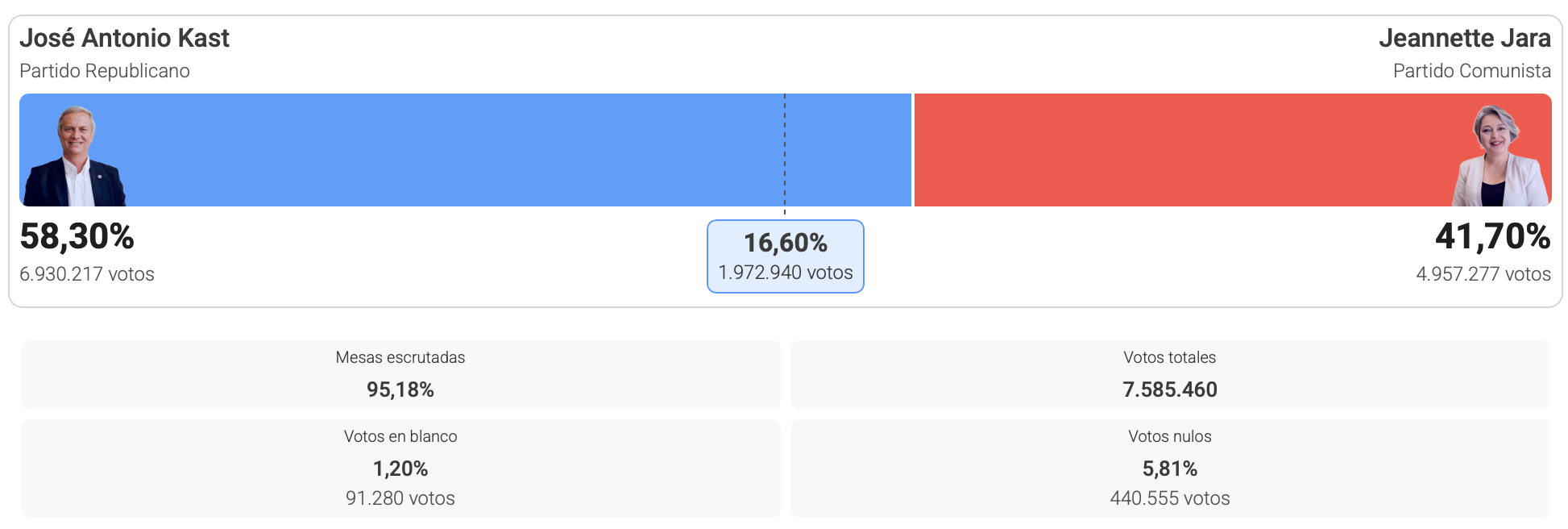
Task: Click the Partido Comunista party label
Action: [x=1471, y=71]
